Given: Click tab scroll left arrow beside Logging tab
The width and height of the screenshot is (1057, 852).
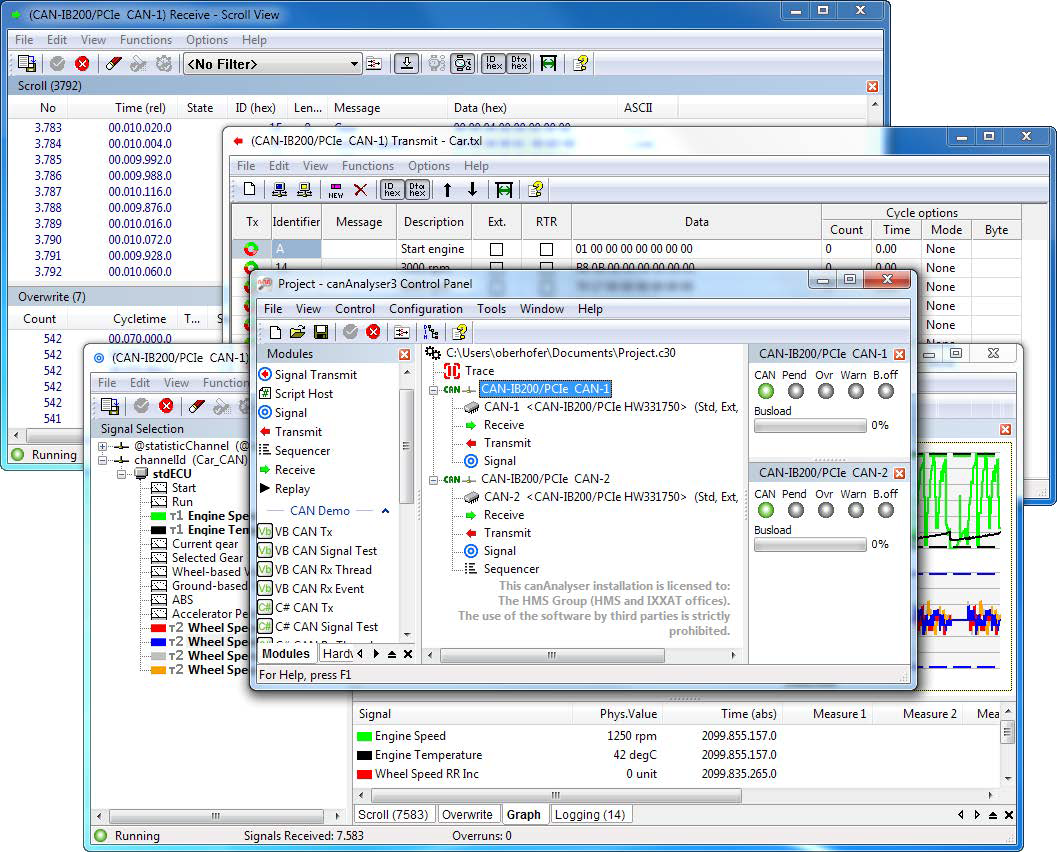Looking at the screenshot, I should [961, 815].
